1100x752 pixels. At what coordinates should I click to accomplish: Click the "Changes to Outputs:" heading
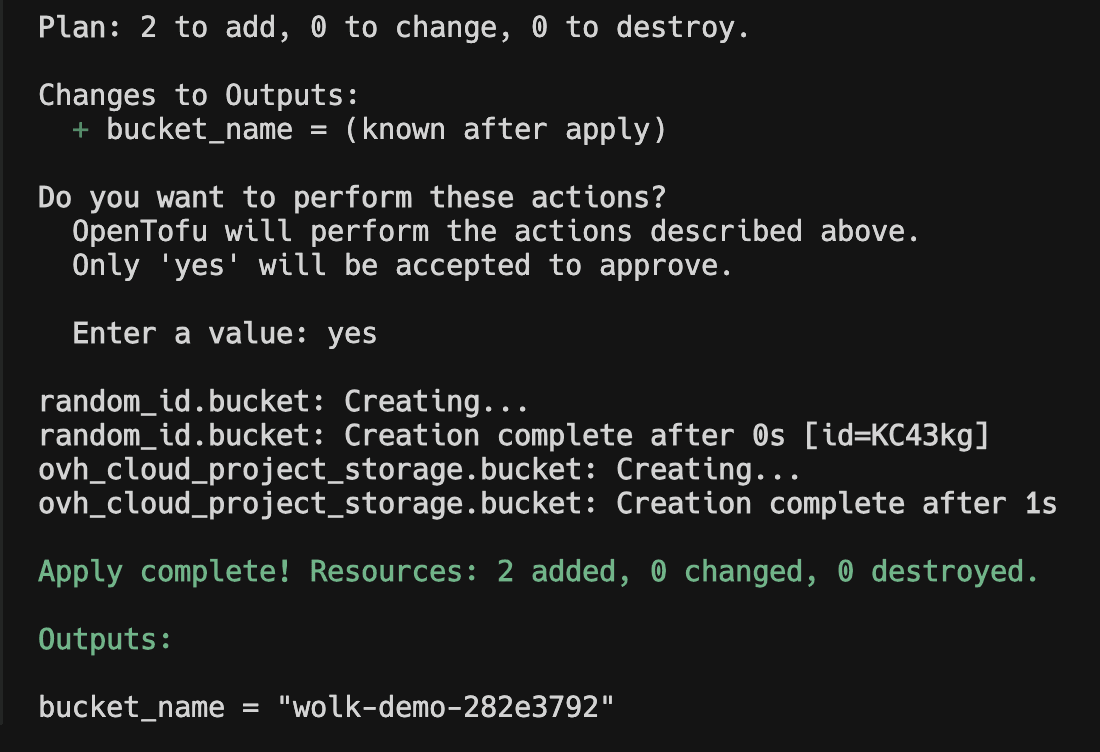pyautogui.click(x=198, y=95)
